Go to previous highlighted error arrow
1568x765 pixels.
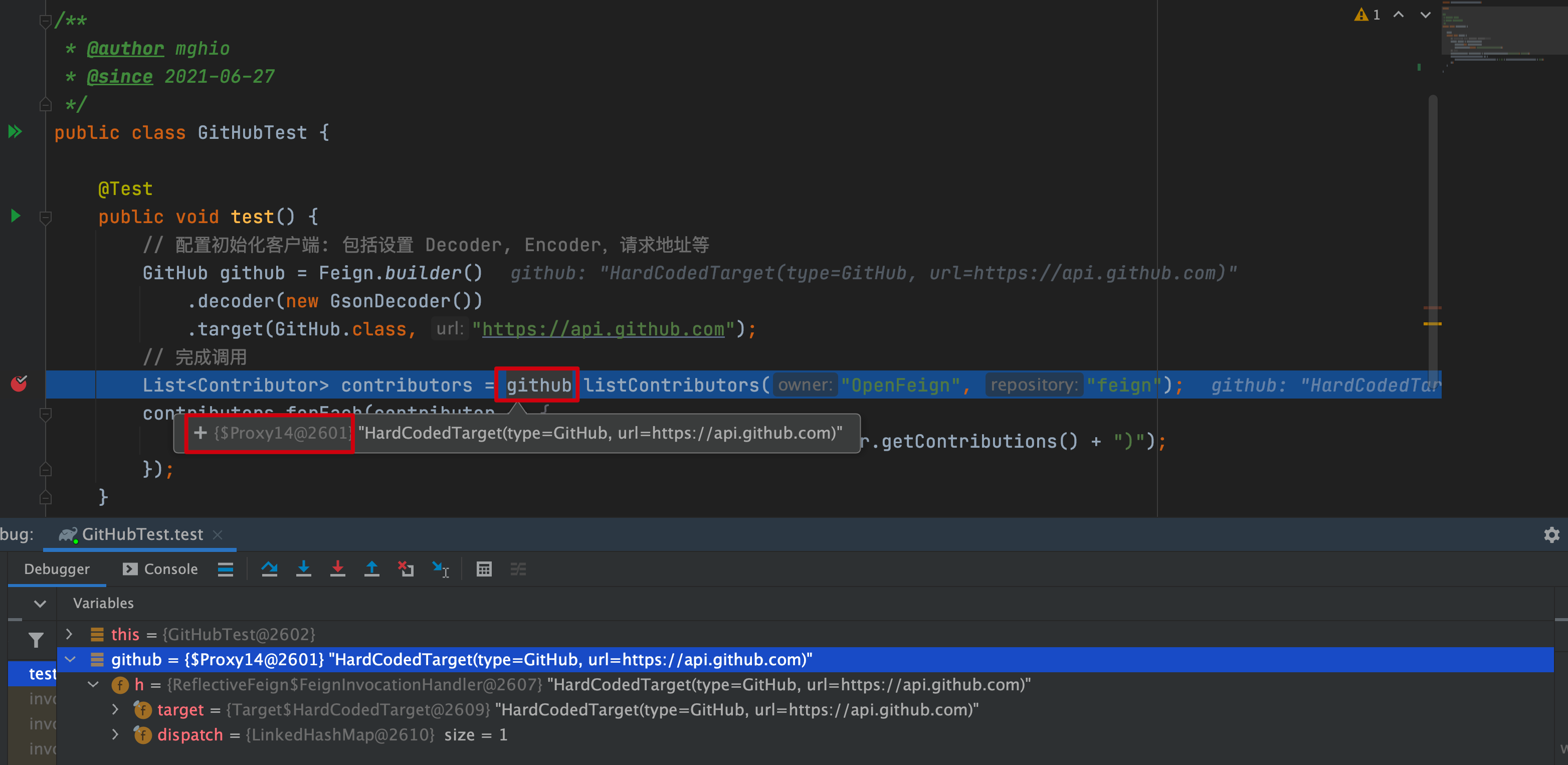(1399, 14)
